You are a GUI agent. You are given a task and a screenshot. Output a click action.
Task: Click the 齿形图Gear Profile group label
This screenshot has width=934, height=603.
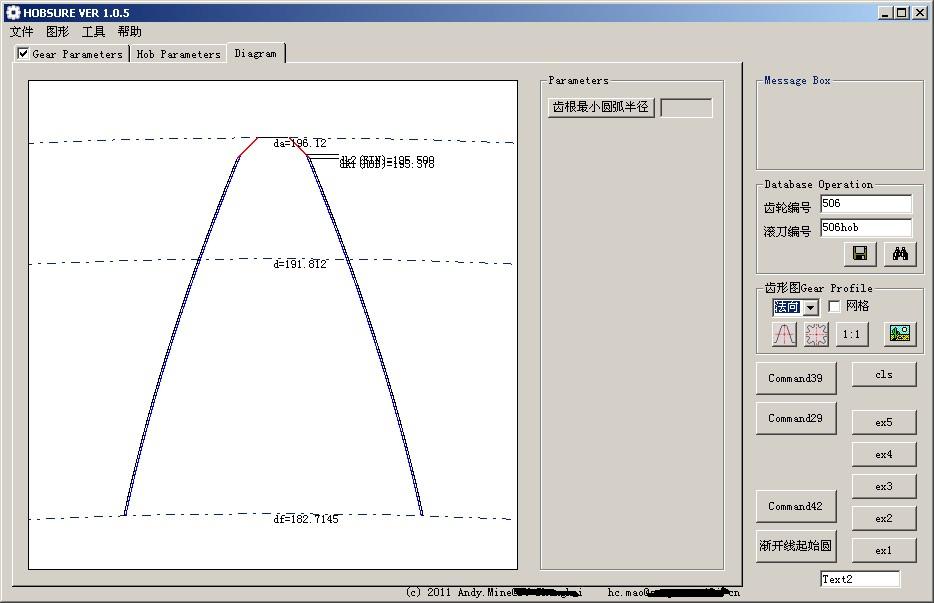tap(818, 288)
